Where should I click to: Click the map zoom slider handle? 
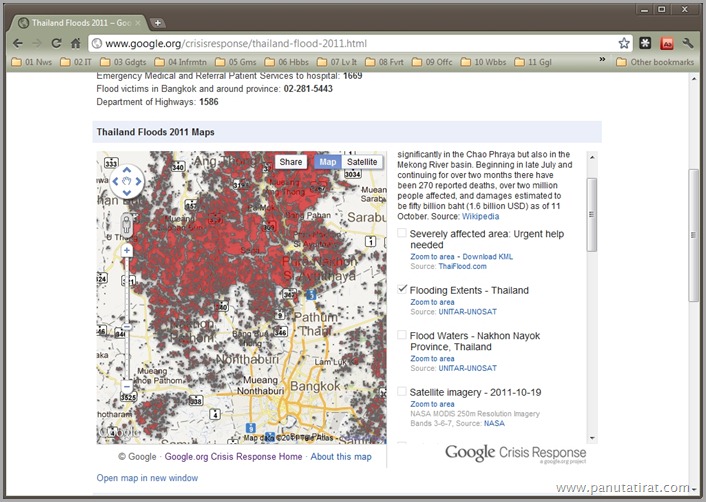[127, 326]
